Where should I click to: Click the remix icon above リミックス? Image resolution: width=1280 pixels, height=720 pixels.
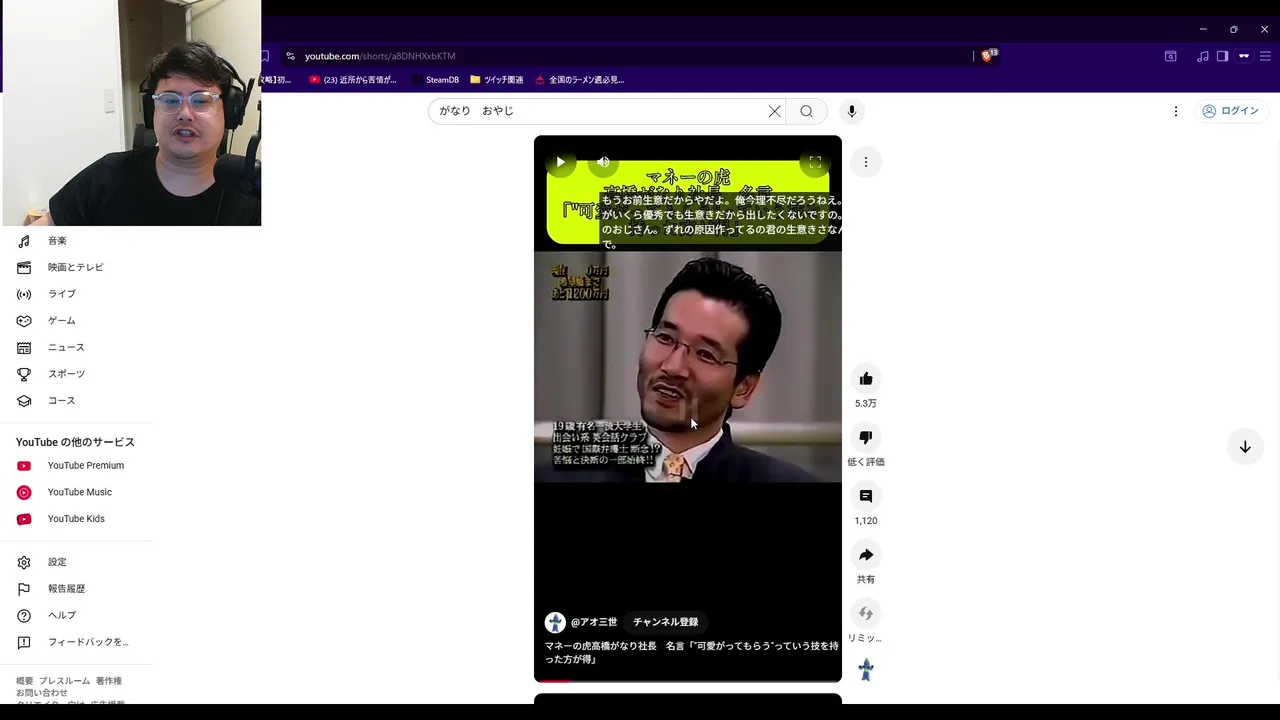[866, 613]
